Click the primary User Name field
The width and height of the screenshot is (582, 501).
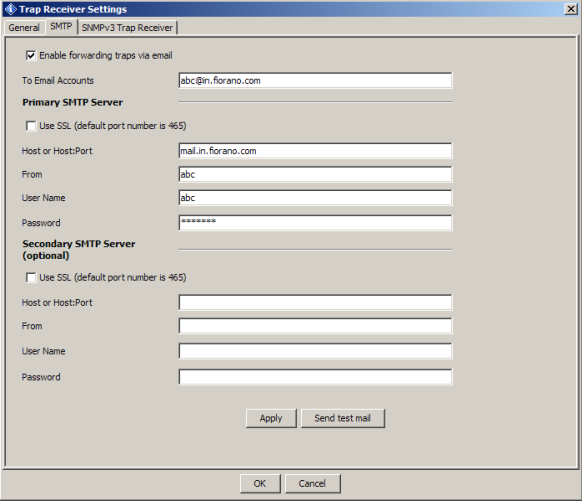(315, 198)
